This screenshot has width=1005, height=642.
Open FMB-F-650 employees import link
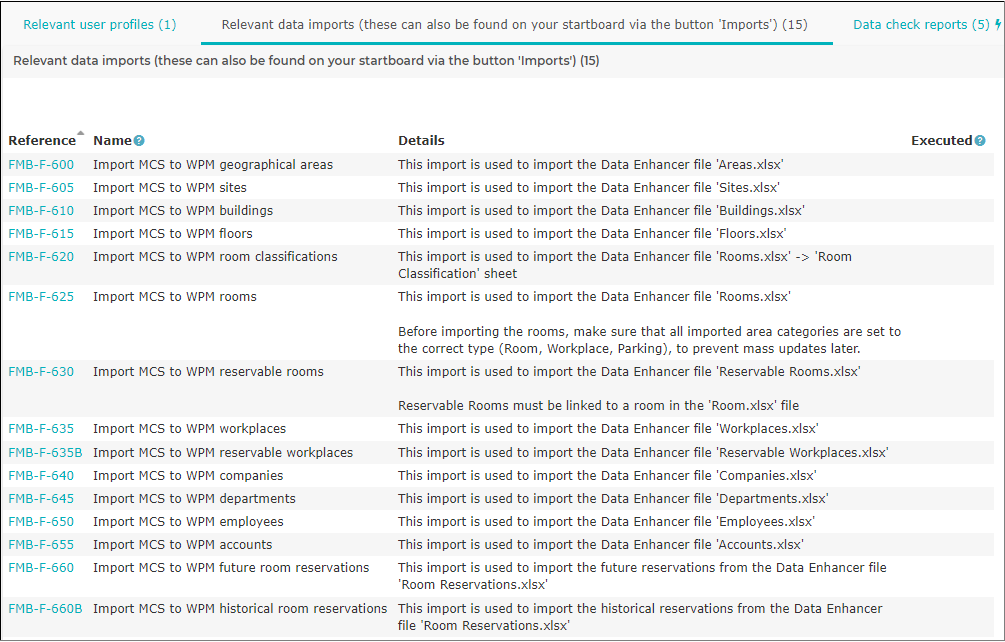click(41, 522)
